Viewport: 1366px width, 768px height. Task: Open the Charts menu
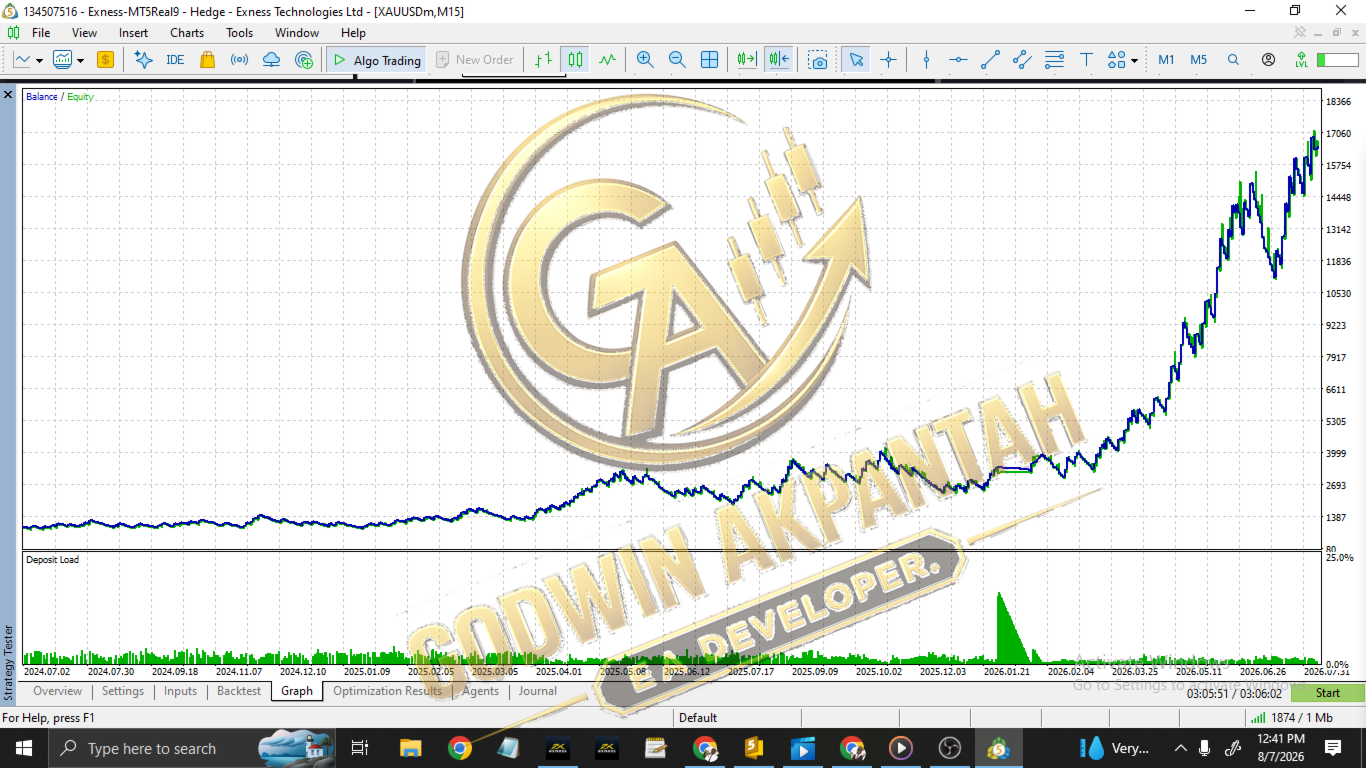click(187, 33)
